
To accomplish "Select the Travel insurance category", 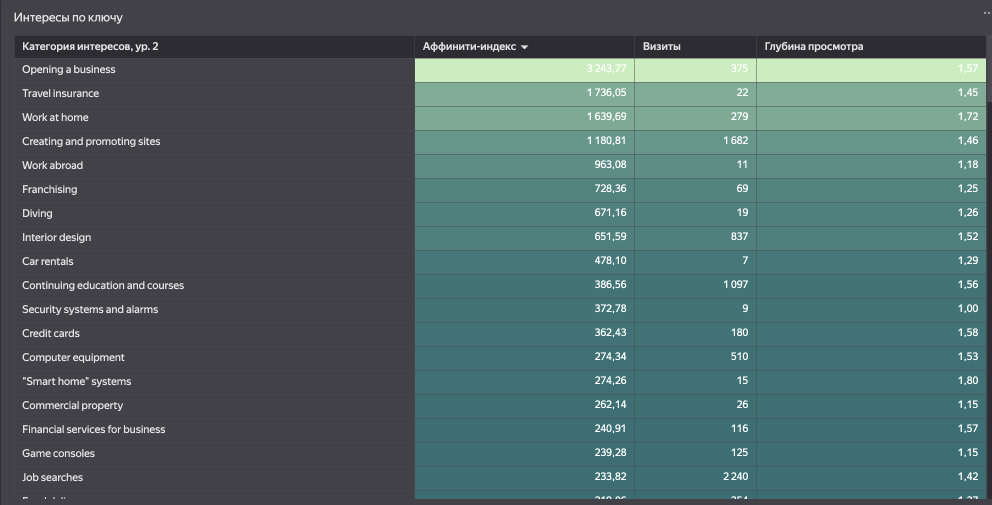I will click(61, 94).
